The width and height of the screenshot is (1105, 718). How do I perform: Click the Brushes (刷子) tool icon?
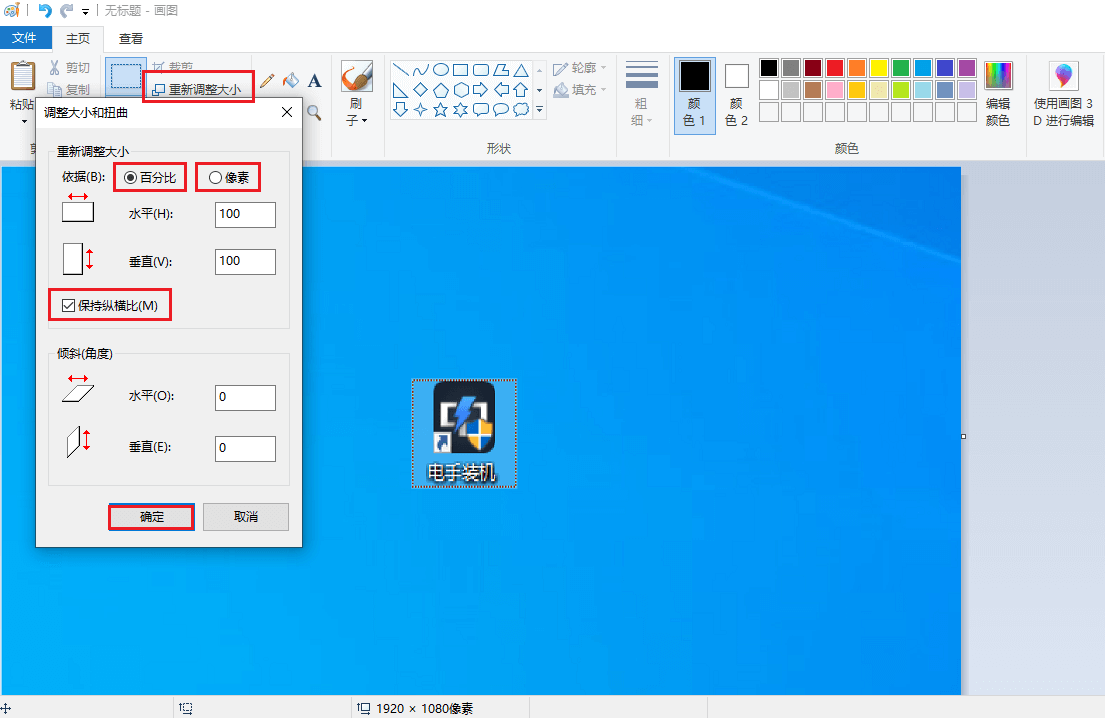click(356, 77)
